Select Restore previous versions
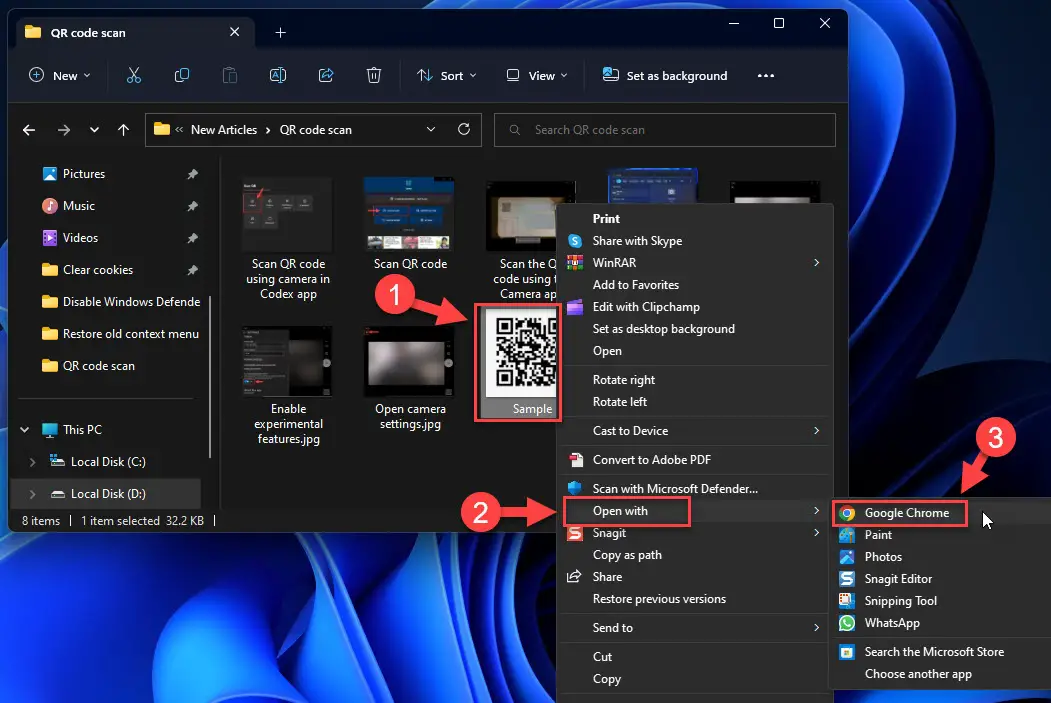This screenshot has width=1051, height=703. coord(694,599)
